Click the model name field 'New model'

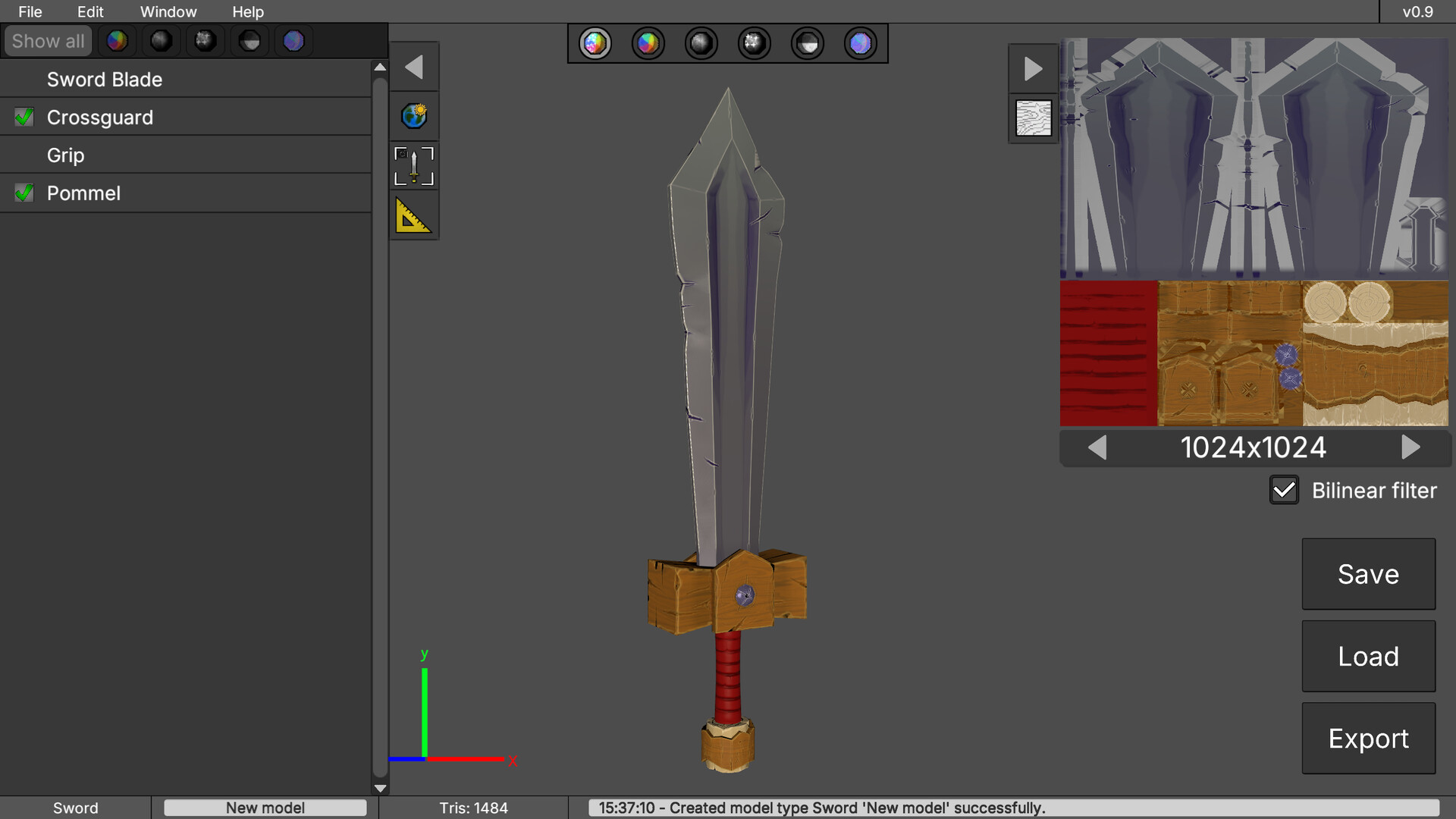(265, 808)
